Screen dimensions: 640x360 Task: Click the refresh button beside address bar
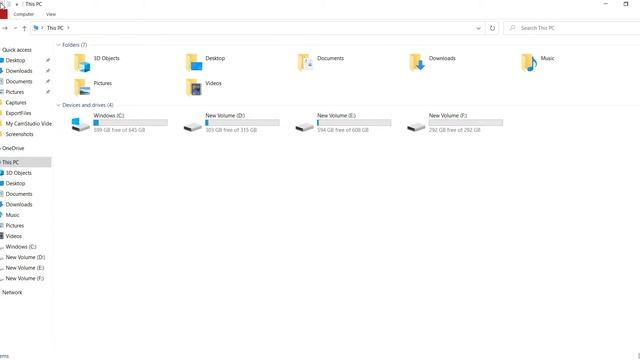click(x=492, y=28)
